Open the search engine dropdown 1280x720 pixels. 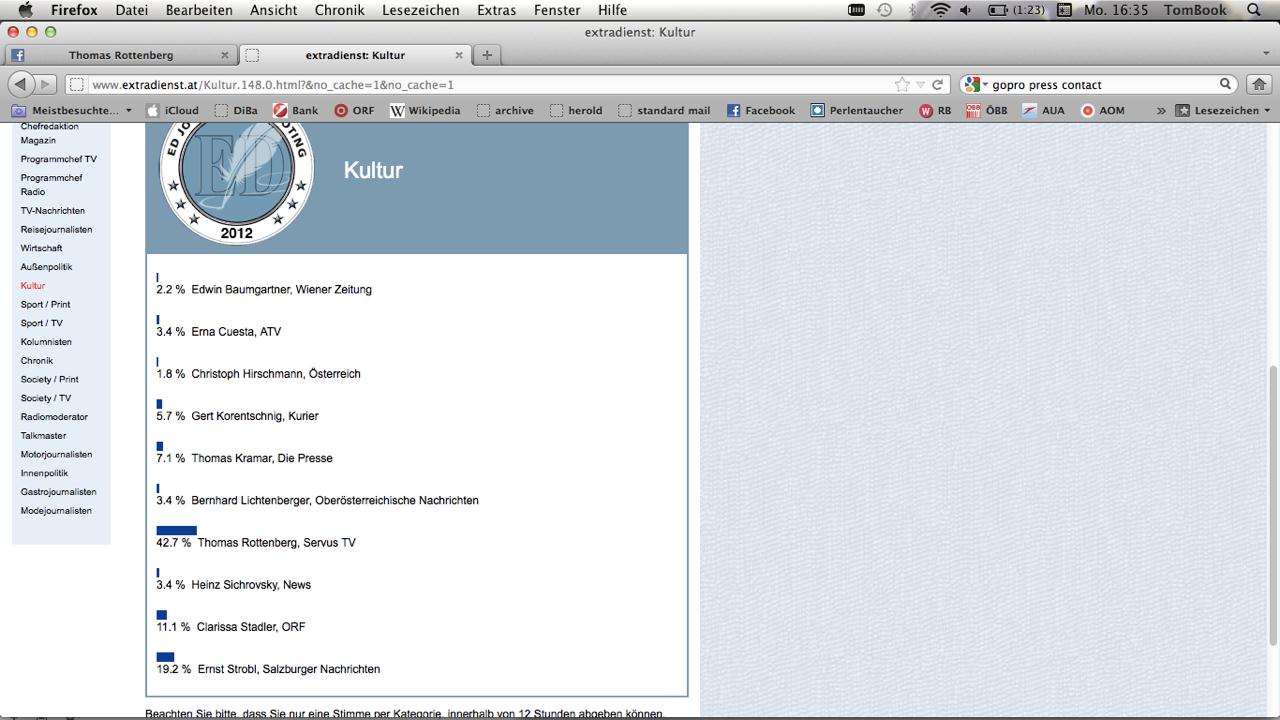(976, 85)
